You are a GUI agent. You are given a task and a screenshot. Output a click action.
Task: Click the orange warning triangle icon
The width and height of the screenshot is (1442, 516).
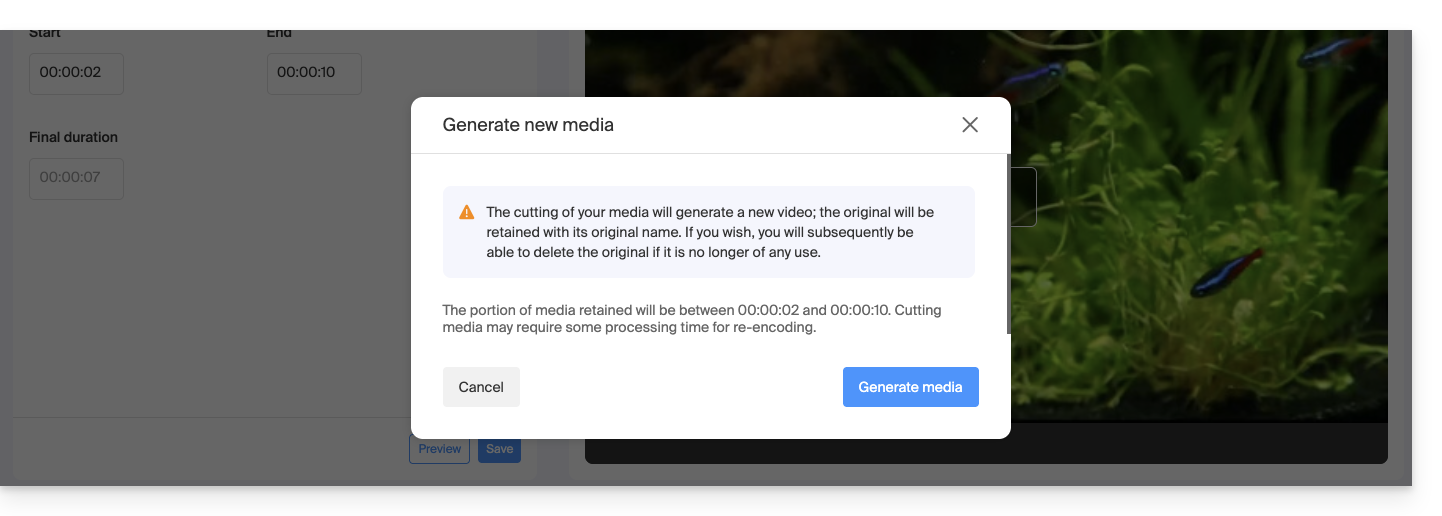tap(466, 212)
